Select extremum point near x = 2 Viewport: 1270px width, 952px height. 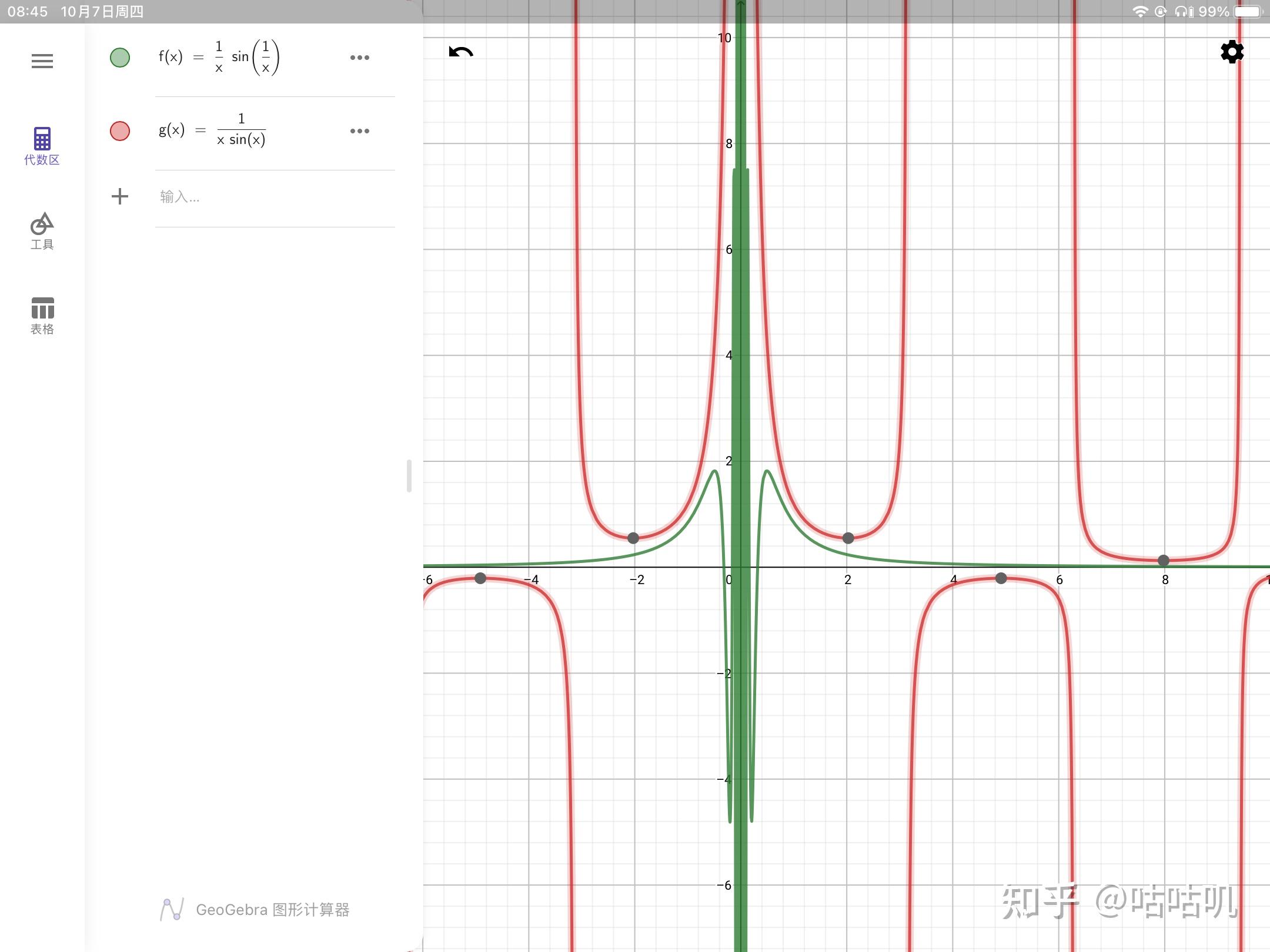[848, 538]
